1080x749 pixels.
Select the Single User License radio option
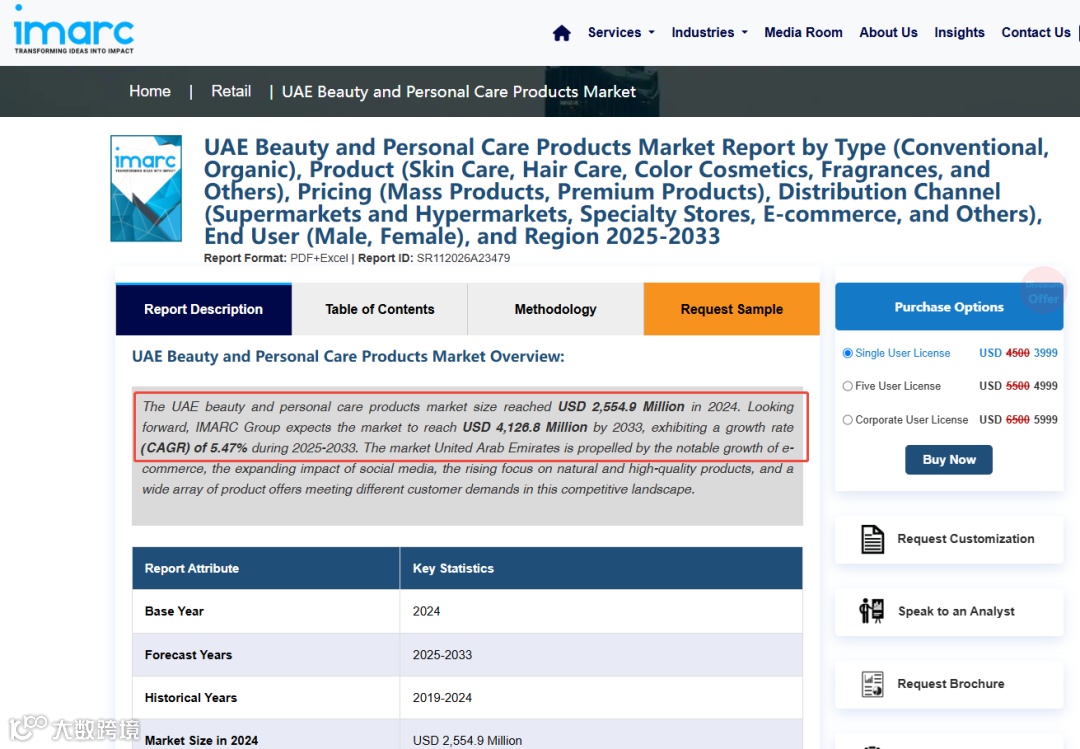(x=847, y=353)
